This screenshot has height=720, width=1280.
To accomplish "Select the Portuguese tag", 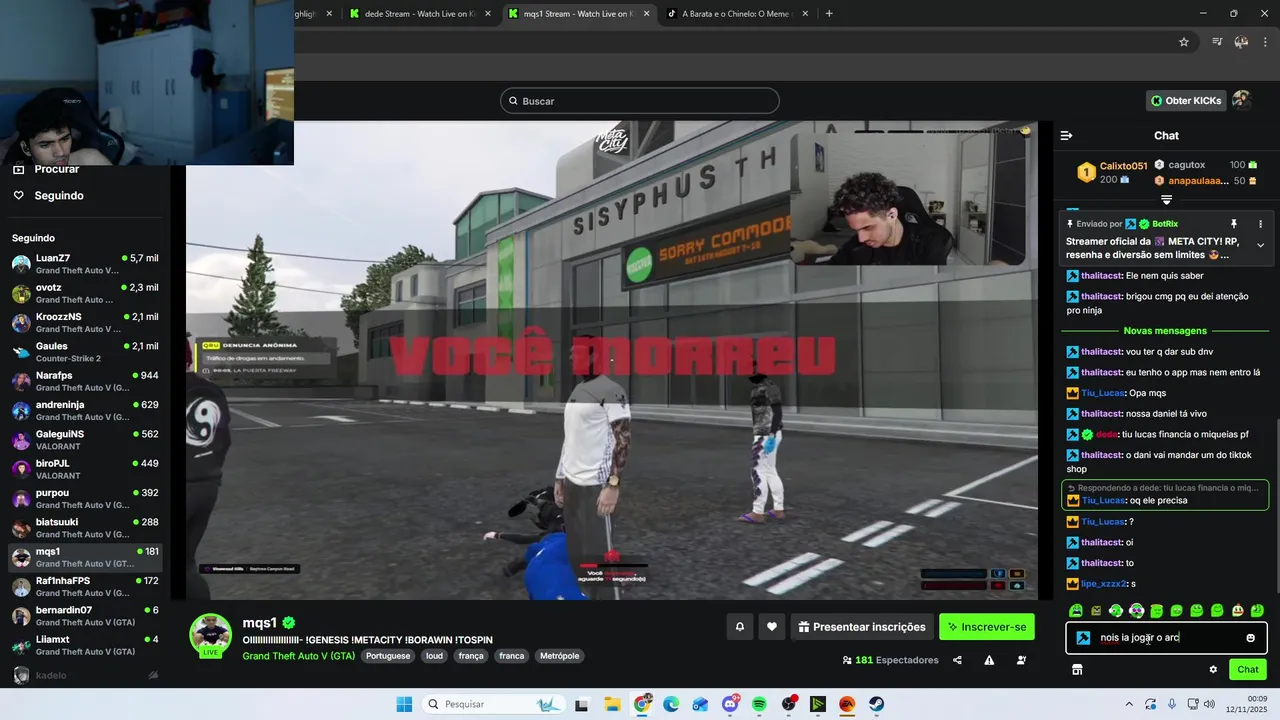I will [388, 656].
